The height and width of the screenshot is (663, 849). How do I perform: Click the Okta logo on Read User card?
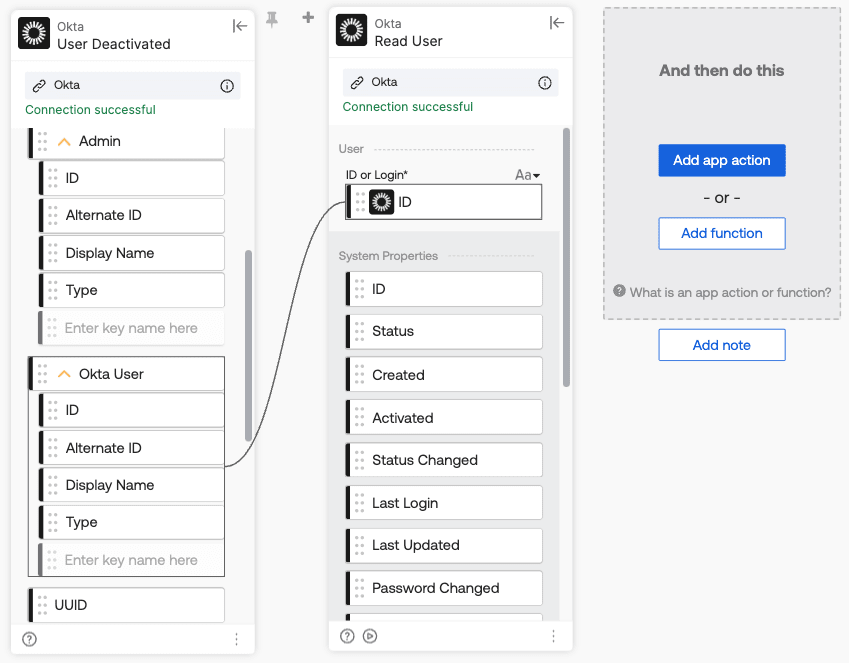point(351,30)
